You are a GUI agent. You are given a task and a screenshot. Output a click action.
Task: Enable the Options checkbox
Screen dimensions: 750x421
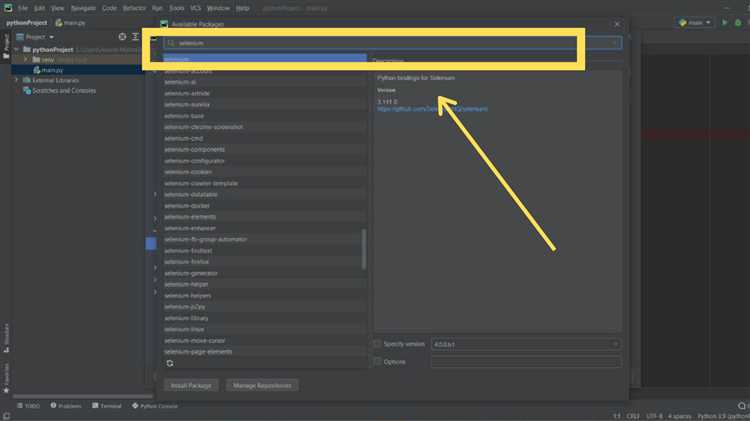377,362
